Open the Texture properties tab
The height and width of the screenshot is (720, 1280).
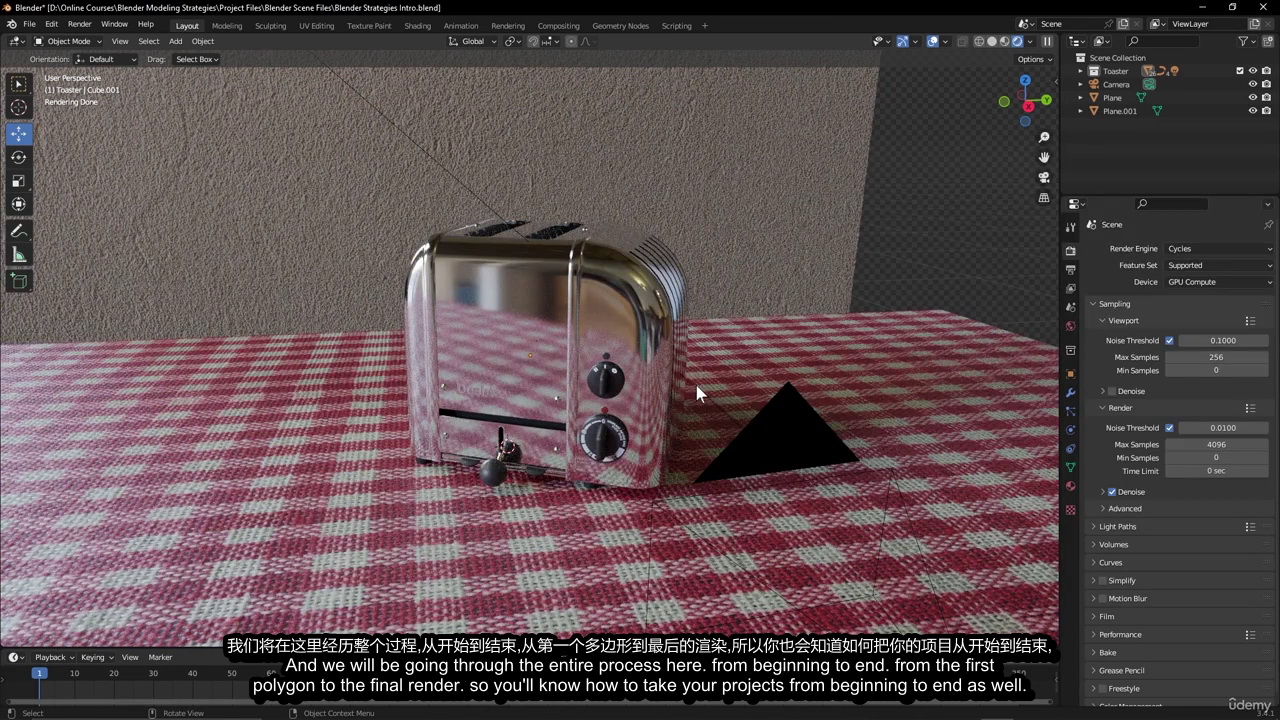click(x=1071, y=510)
